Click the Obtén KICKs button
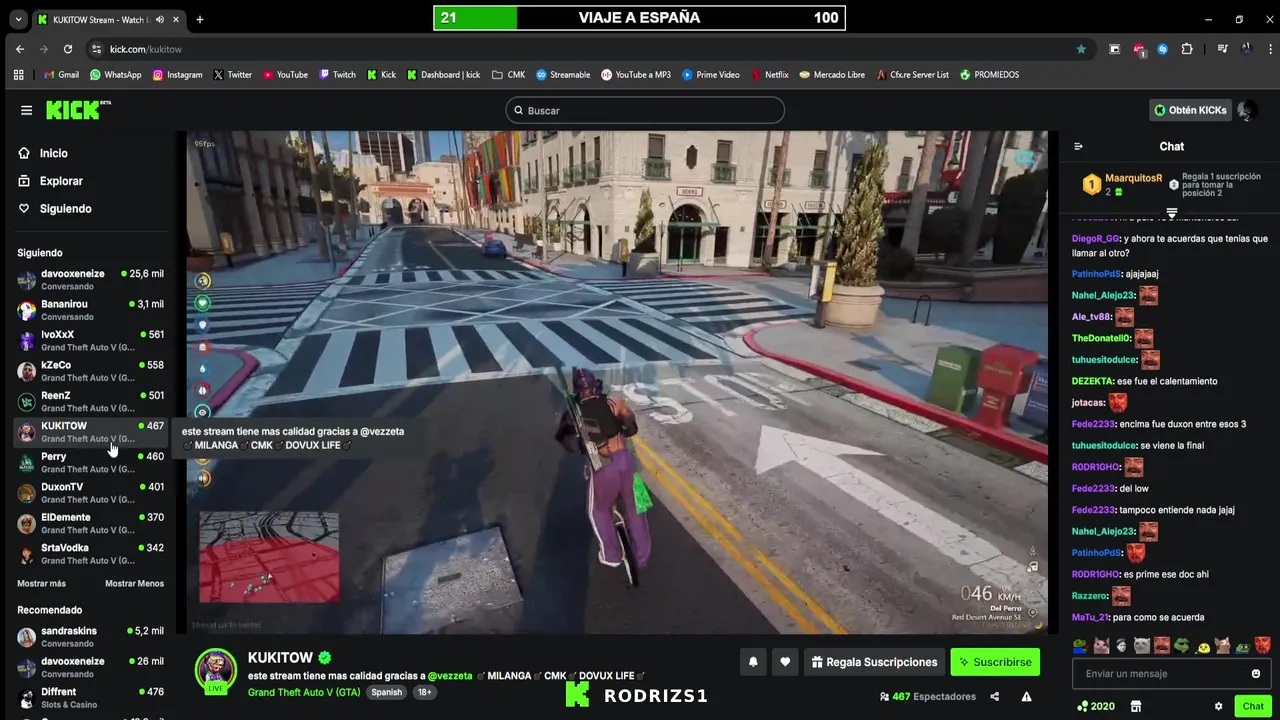 [x=1190, y=110]
